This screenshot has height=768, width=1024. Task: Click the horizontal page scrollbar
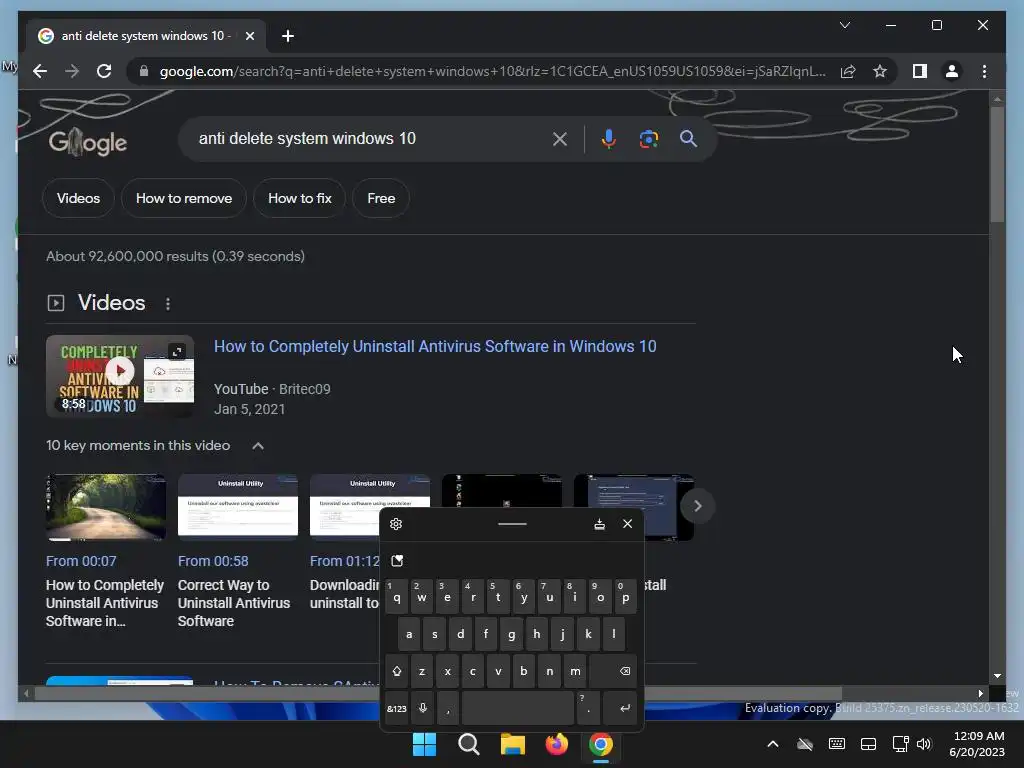pyautogui.click(x=438, y=694)
